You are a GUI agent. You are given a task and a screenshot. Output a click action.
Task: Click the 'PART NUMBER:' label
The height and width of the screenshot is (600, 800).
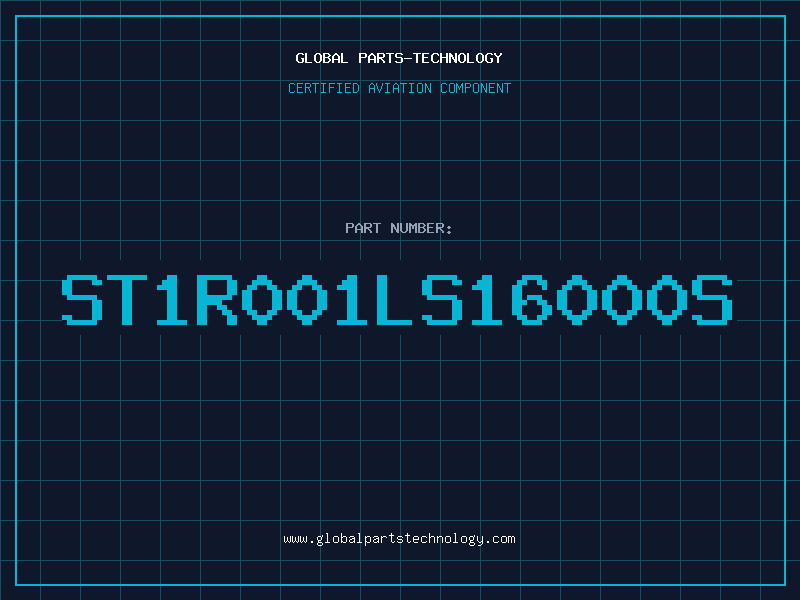tap(399, 228)
